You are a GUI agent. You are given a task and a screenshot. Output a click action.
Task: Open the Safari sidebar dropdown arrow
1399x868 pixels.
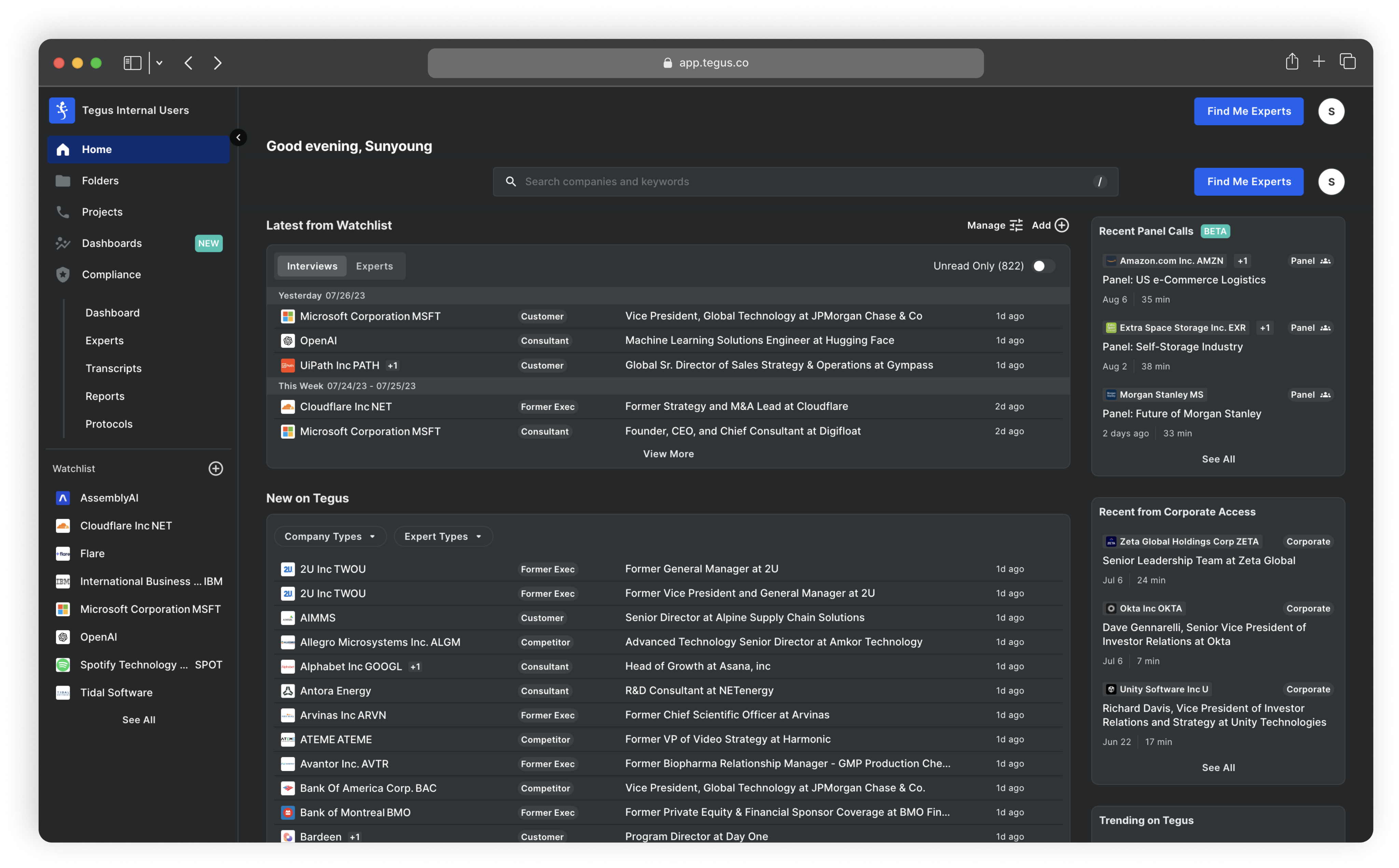(x=160, y=63)
